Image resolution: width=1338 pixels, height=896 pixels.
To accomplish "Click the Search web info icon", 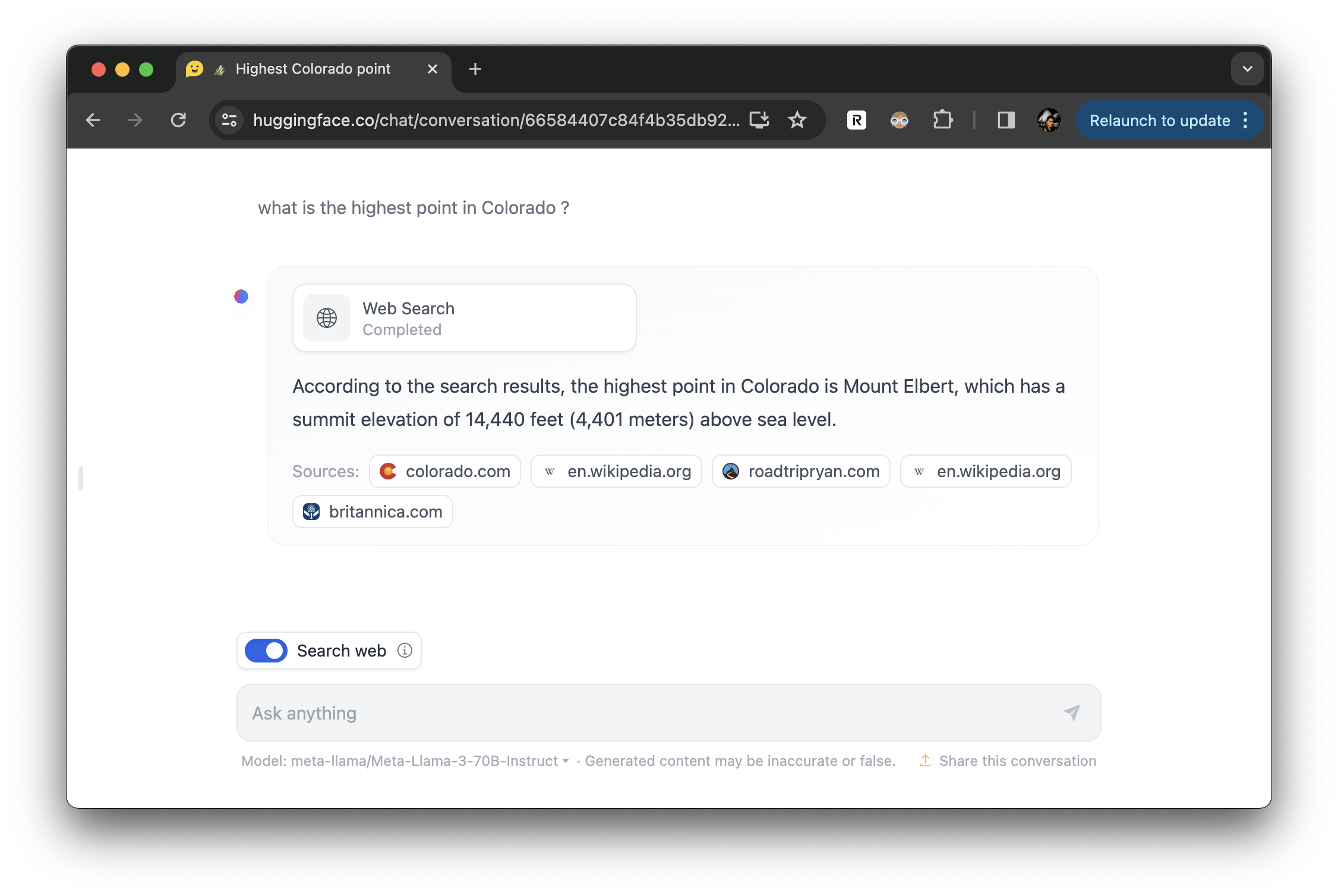I will click(x=405, y=651).
